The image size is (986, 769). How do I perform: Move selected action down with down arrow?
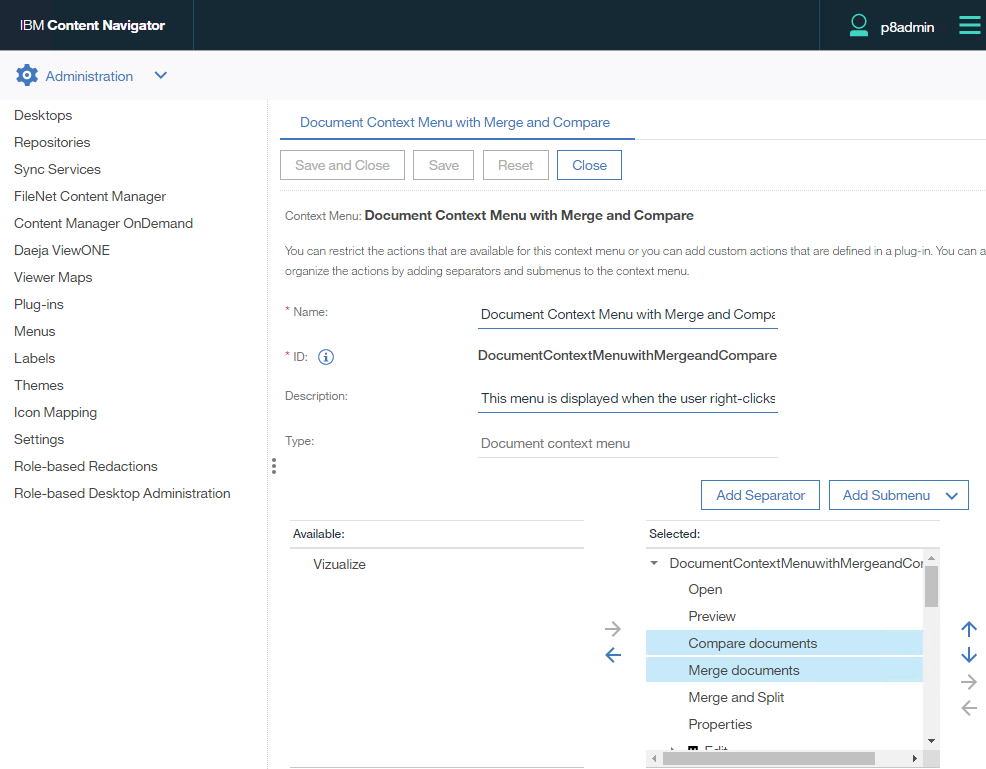click(x=968, y=656)
